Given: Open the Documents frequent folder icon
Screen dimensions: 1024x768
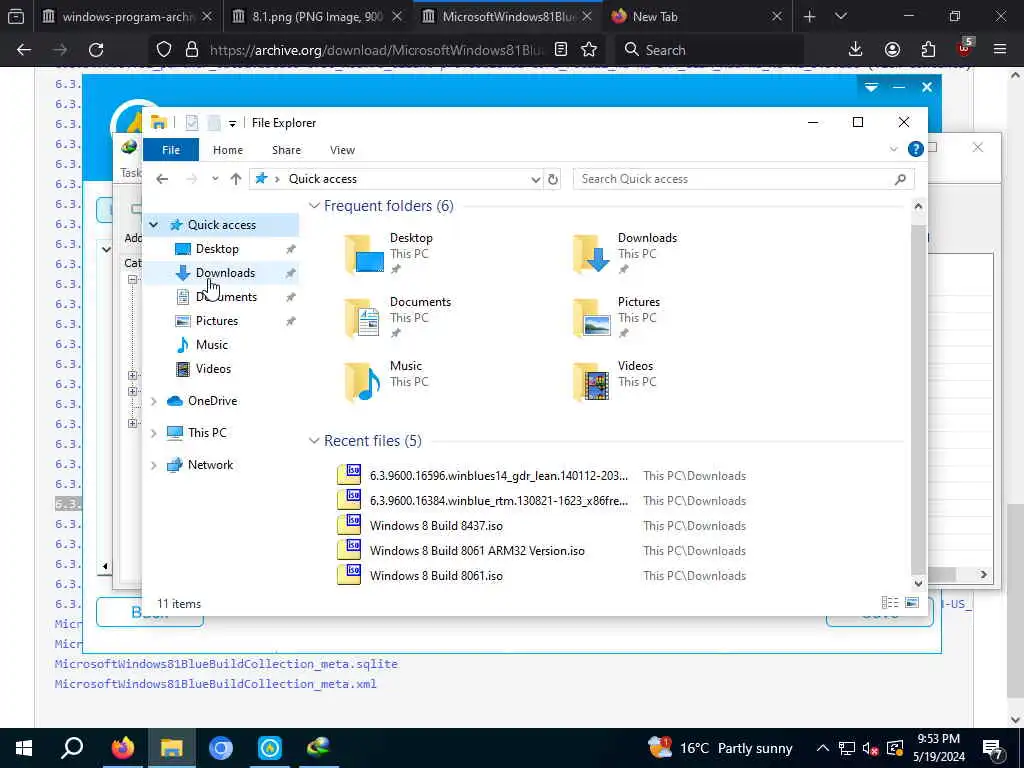Looking at the screenshot, I should (364, 317).
